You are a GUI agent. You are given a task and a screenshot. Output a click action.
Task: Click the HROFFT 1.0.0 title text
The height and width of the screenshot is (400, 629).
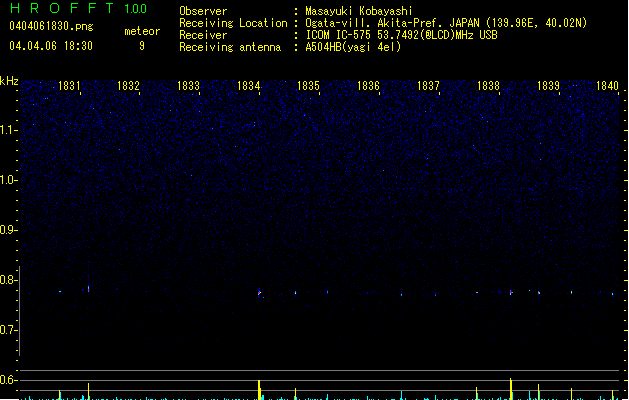coord(79,8)
